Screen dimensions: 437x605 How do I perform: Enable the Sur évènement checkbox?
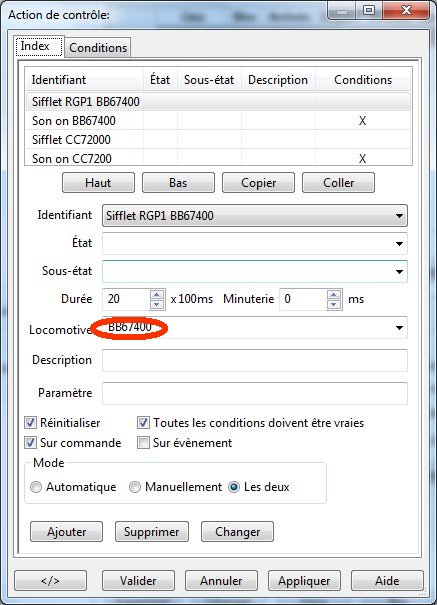(143, 443)
